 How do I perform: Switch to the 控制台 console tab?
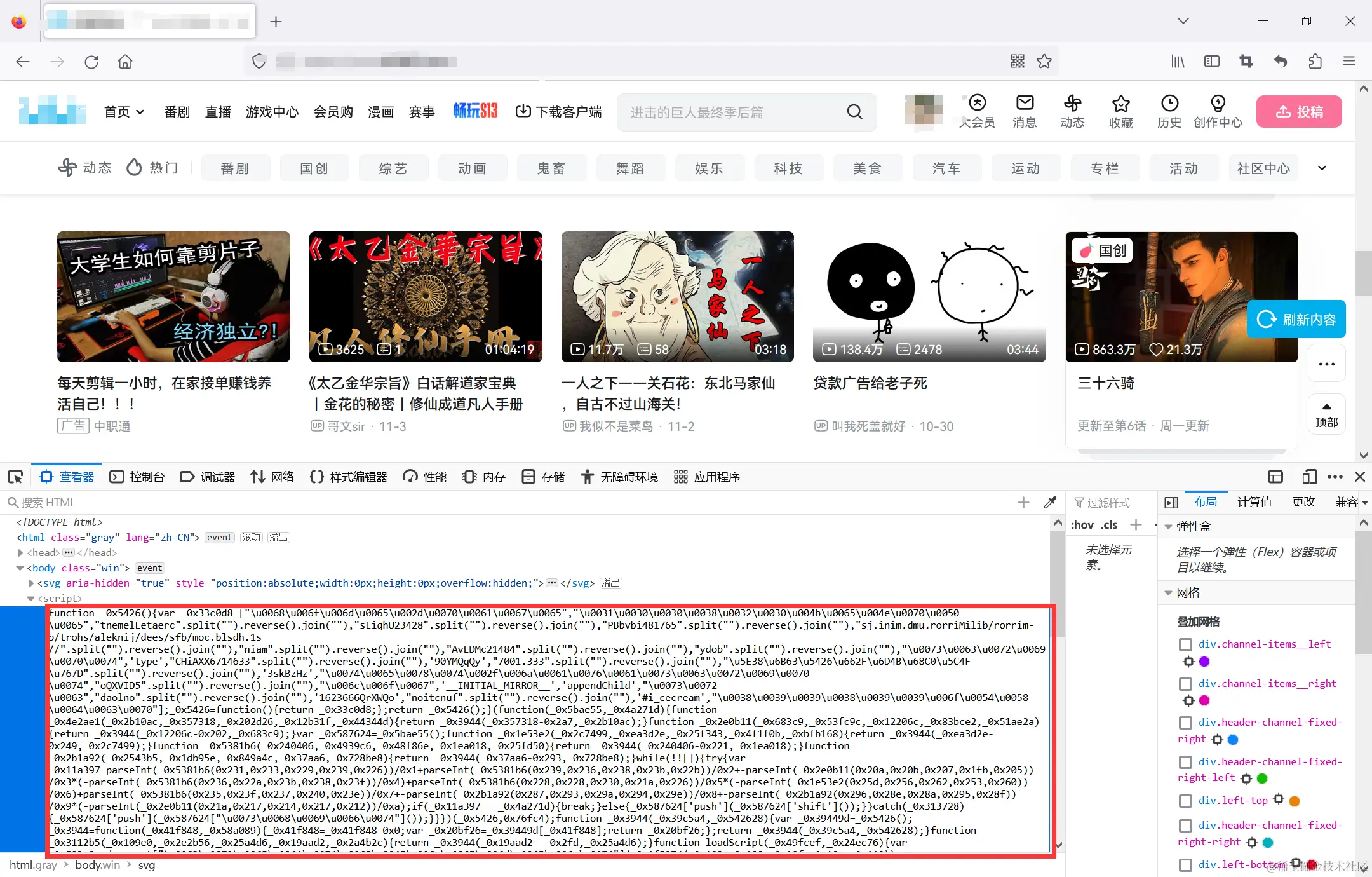click(x=137, y=477)
